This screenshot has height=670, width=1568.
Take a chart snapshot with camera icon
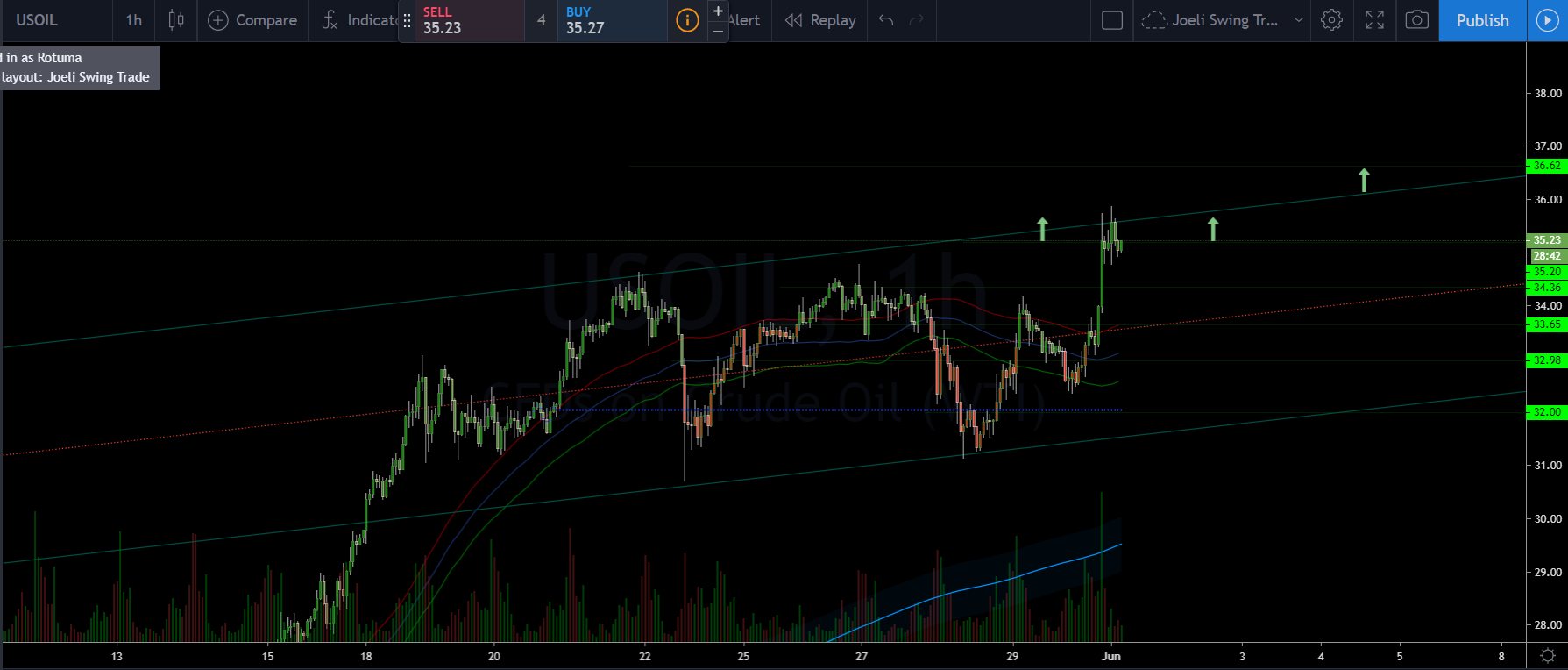pos(1416,20)
